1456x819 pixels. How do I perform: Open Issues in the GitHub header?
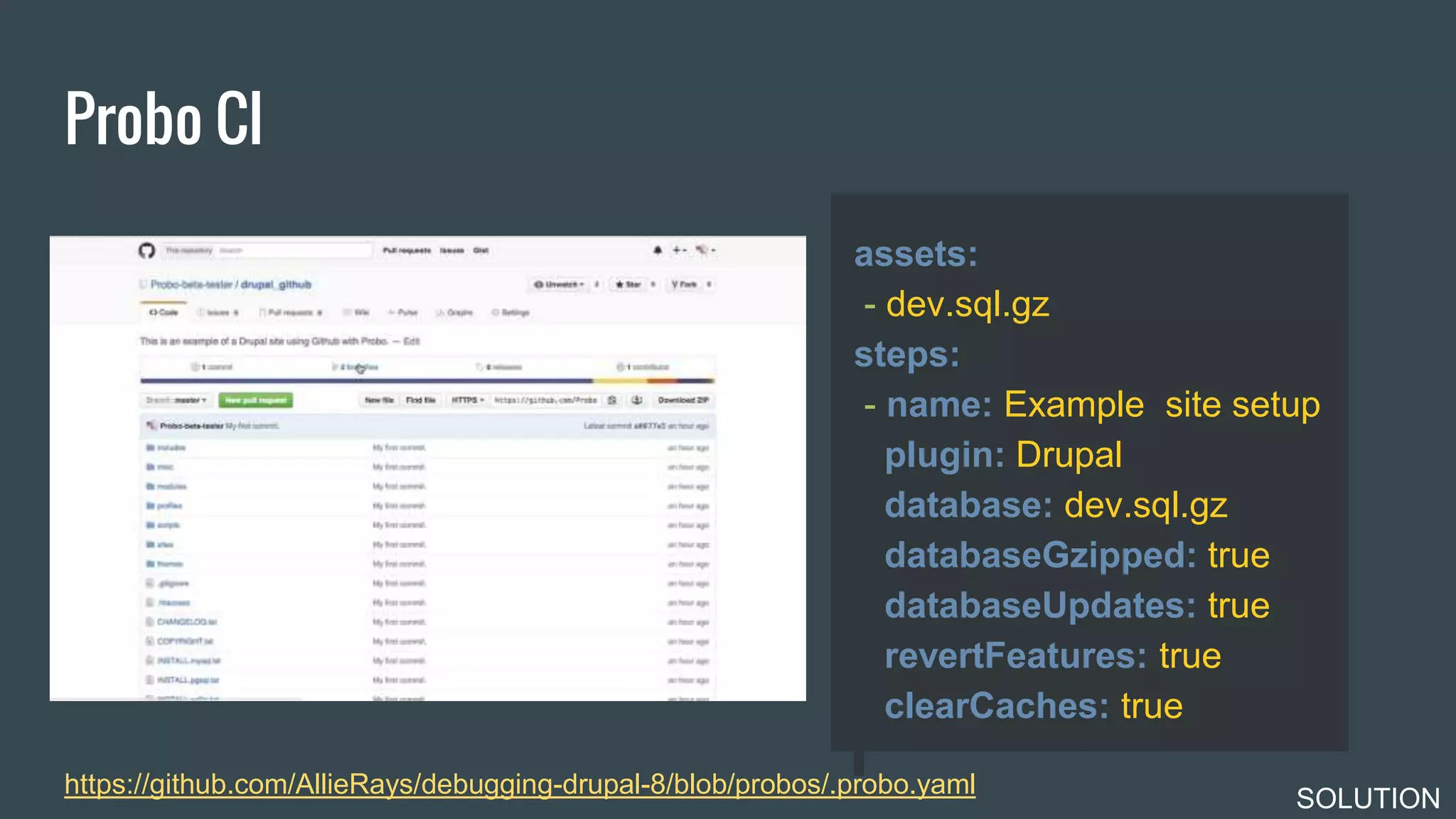pos(452,250)
